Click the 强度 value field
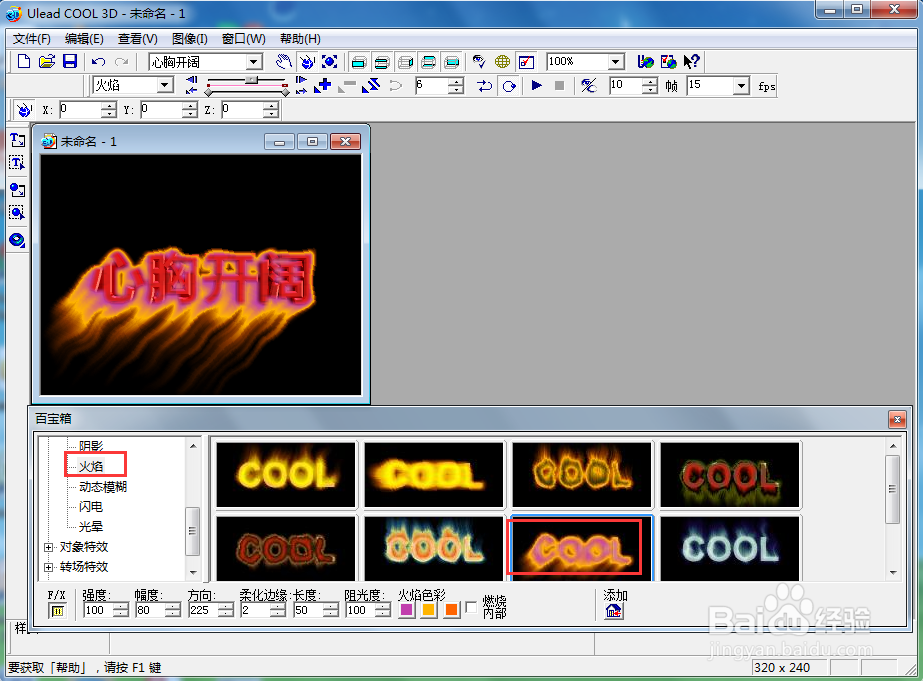Screen dimensions: 923x681 98,610
